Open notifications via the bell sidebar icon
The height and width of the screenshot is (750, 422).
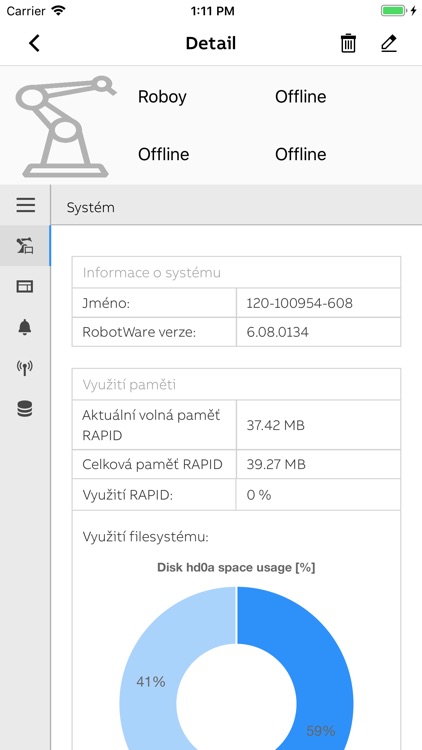25,327
